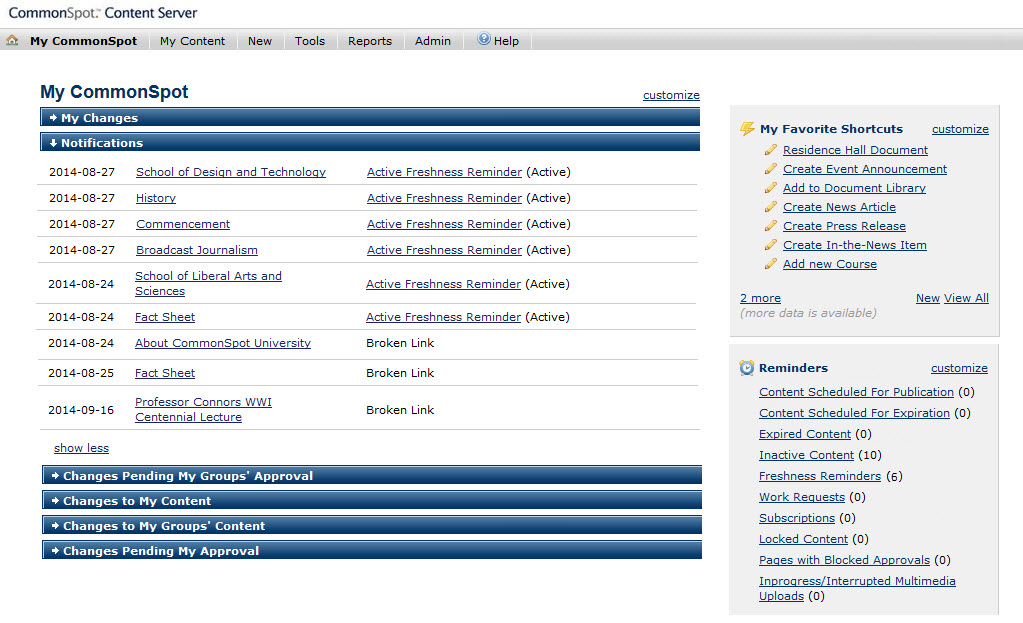Open Add to Document Library shortcut
Screen dimensions: 1023x623
tap(854, 187)
